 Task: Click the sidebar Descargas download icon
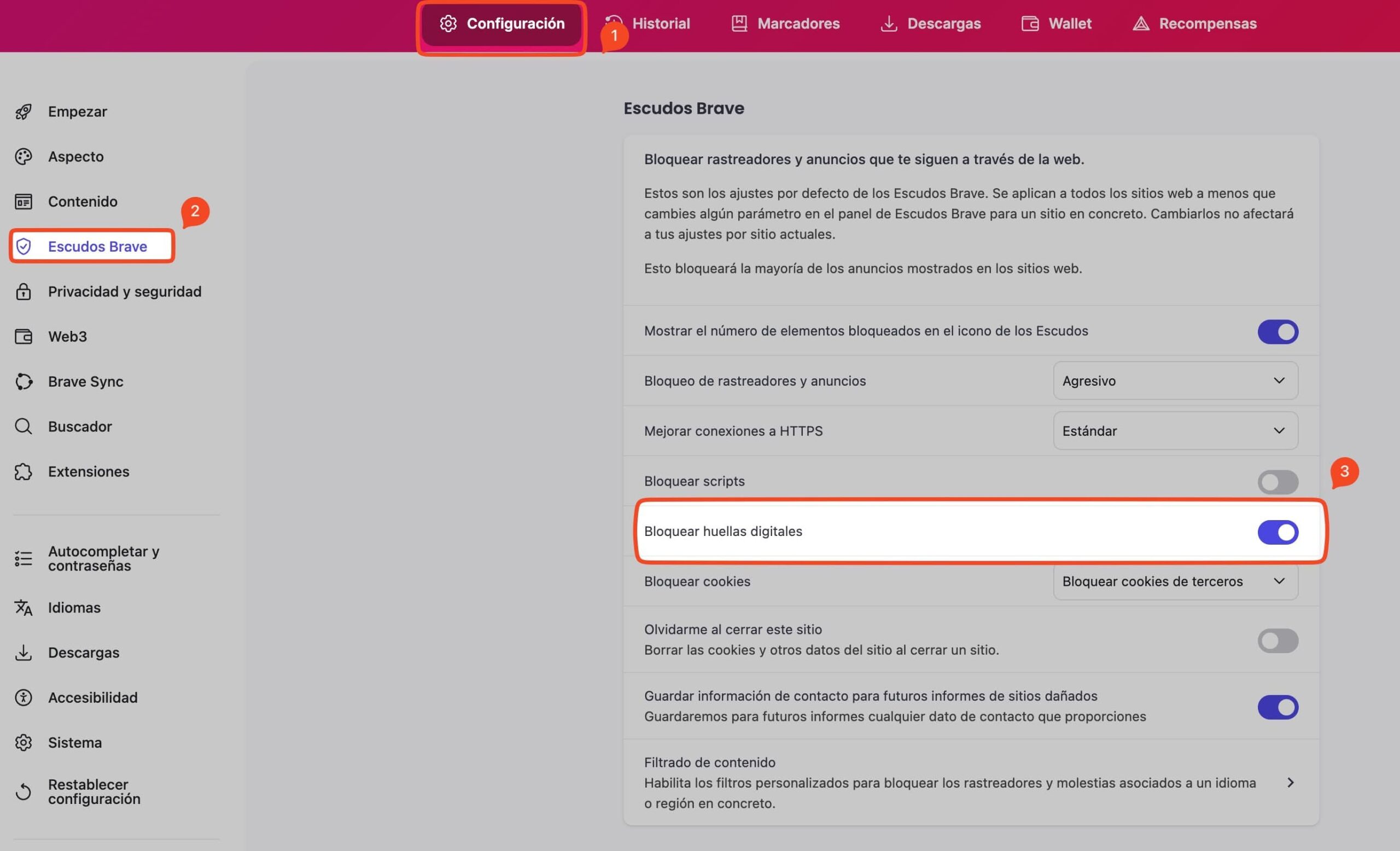(24, 652)
